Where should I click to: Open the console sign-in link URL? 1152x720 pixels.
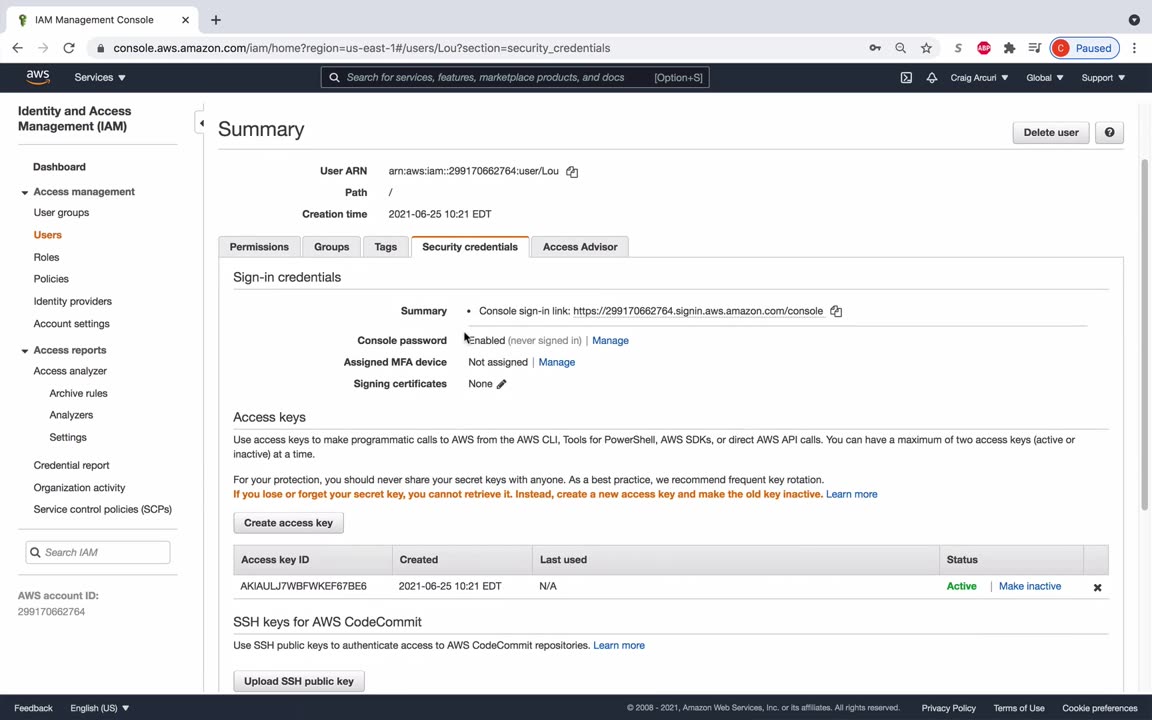point(698,311)
